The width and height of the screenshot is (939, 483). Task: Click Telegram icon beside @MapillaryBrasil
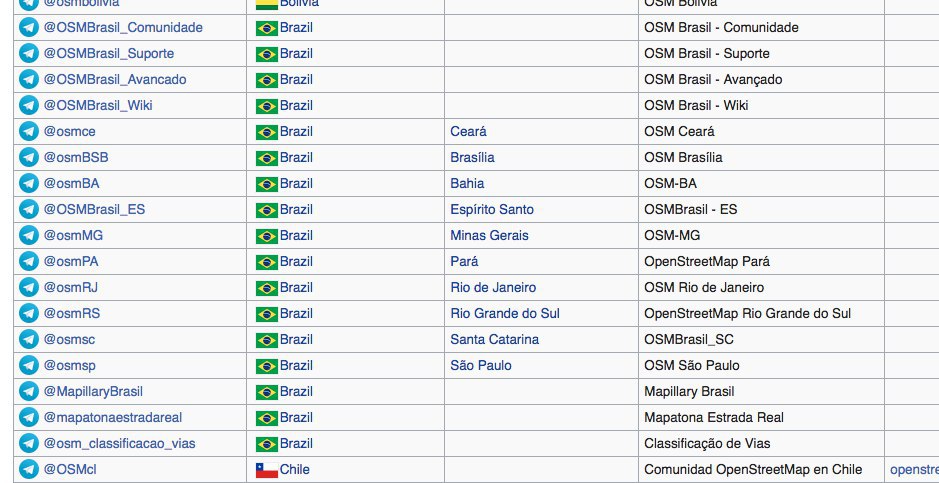pos(29,391)
